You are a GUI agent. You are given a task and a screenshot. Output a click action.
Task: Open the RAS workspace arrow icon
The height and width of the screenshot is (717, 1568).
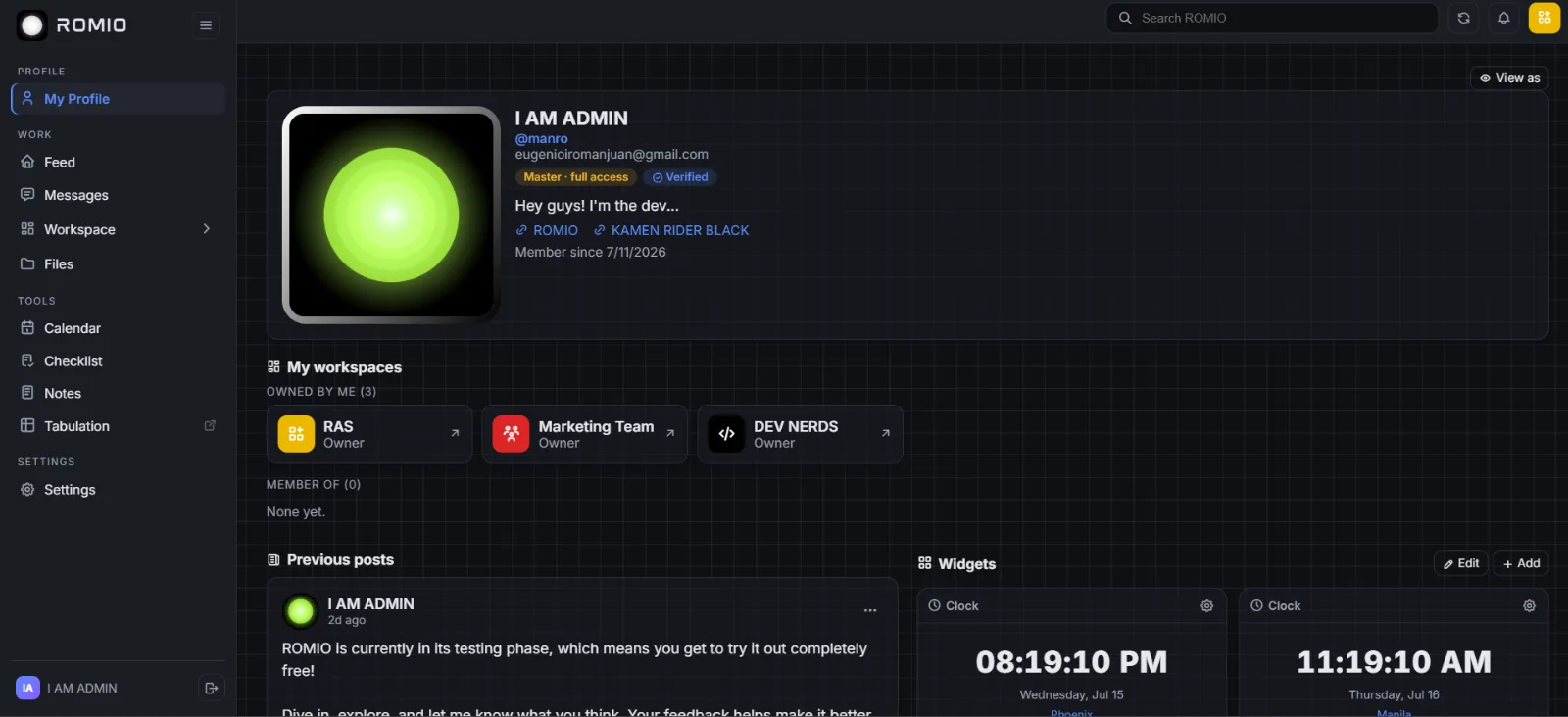coord(455,433)
